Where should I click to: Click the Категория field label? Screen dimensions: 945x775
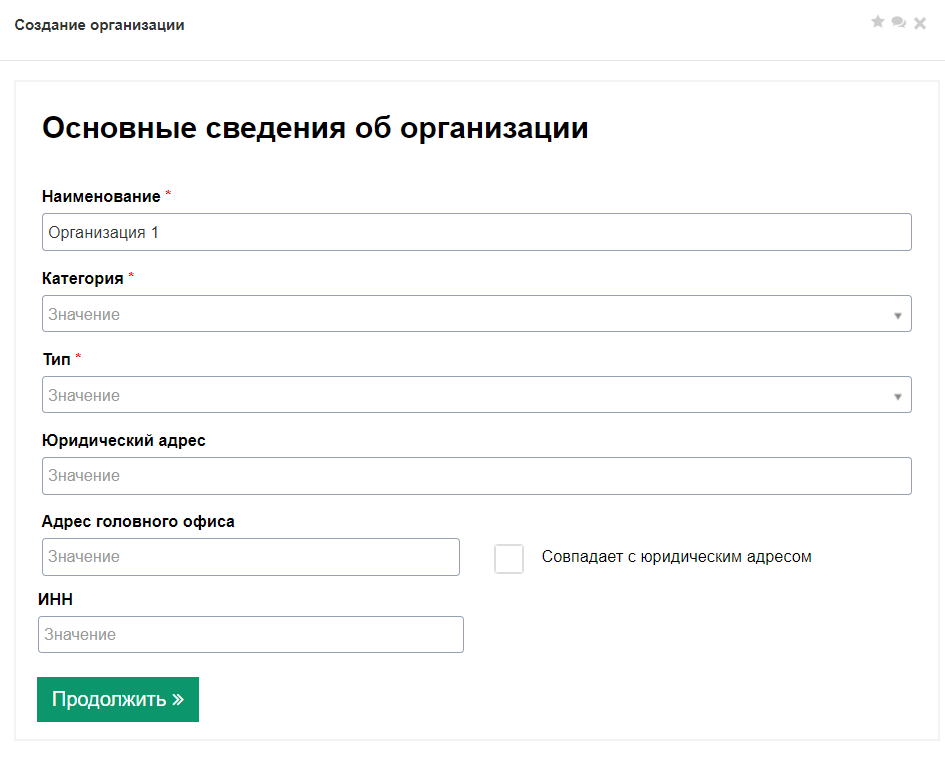point(83,278)
